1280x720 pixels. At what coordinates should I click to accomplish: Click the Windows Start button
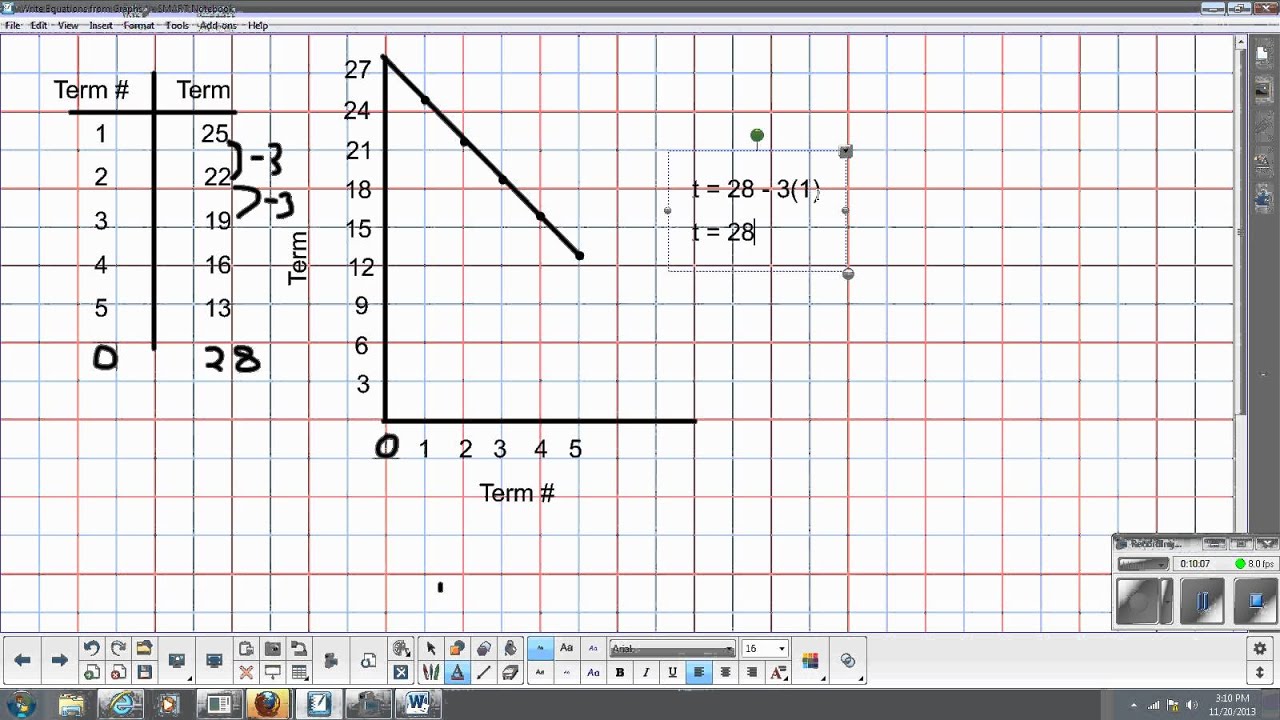point(20,703)
